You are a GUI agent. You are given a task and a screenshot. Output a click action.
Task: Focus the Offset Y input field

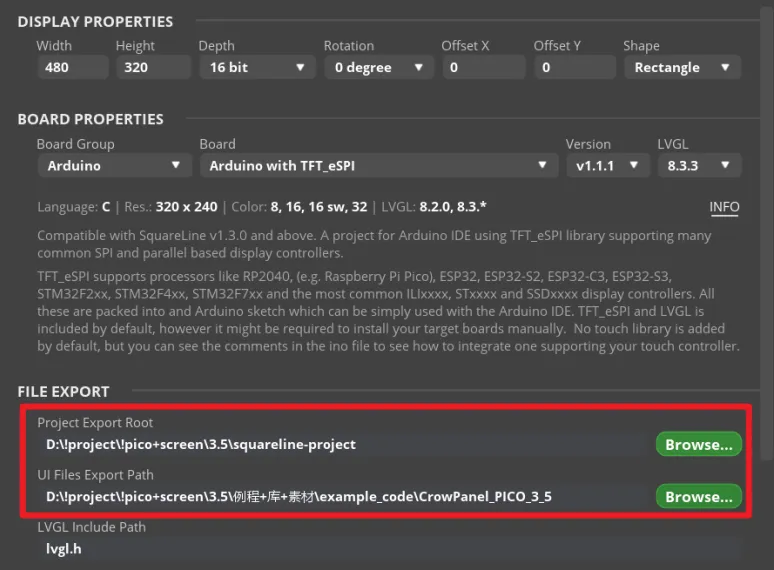(574, 68)
